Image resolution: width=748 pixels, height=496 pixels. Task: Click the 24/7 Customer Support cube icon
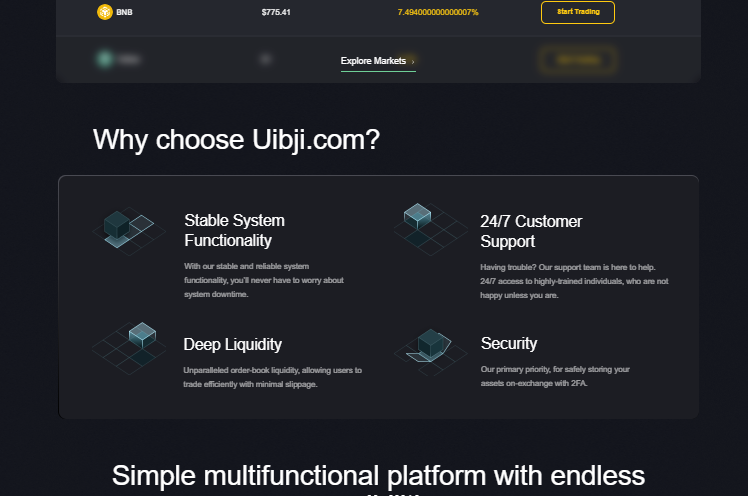pyautogui.click(x=430, y=229)
